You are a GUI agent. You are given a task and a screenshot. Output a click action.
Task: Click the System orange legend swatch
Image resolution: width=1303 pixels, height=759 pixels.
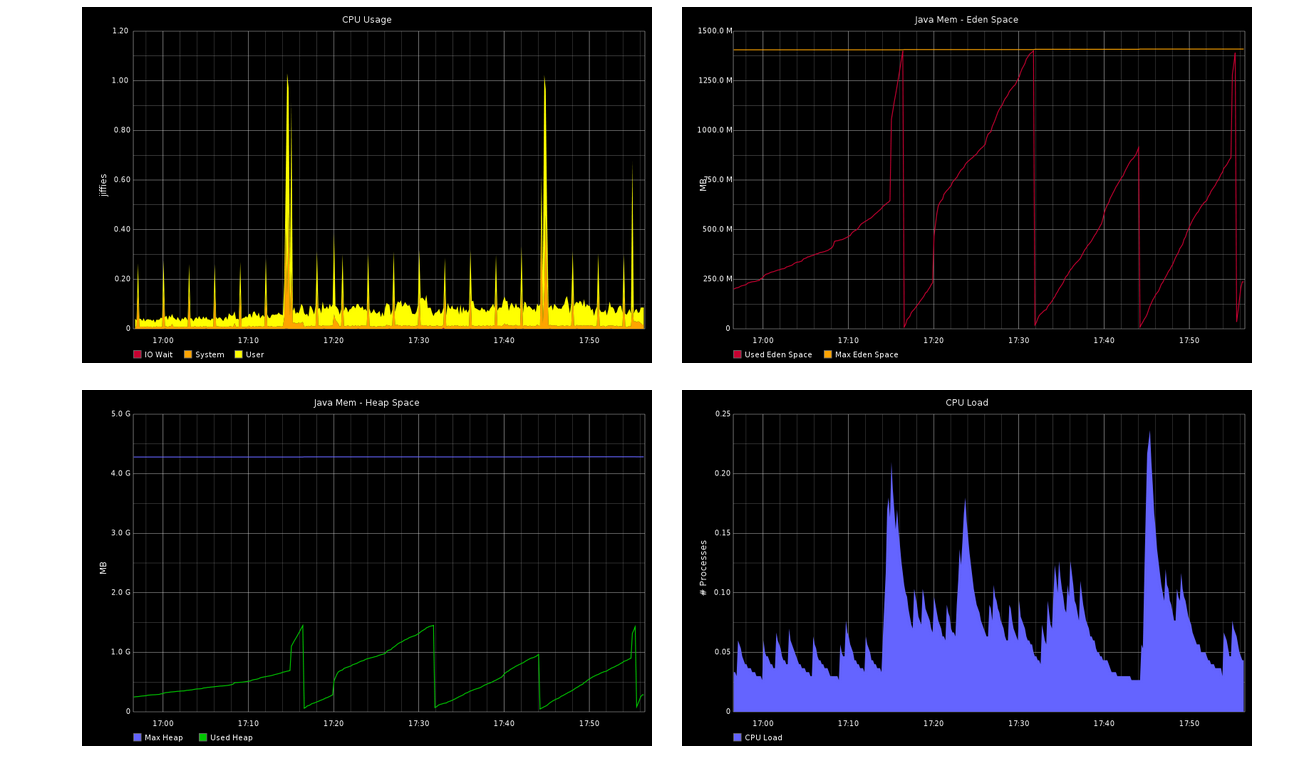187,354
